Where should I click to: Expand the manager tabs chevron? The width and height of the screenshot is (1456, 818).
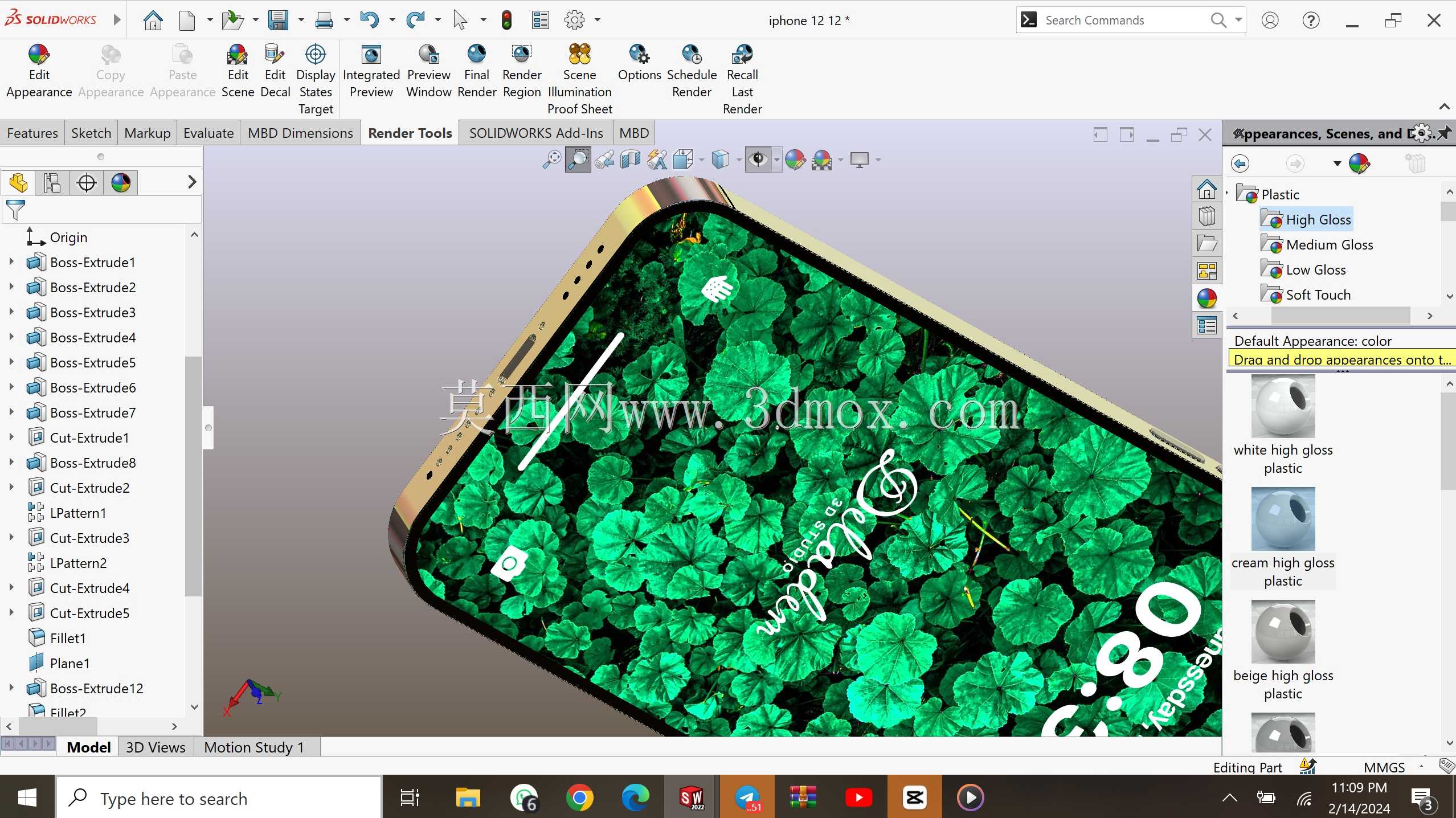(x=192, y=182)
